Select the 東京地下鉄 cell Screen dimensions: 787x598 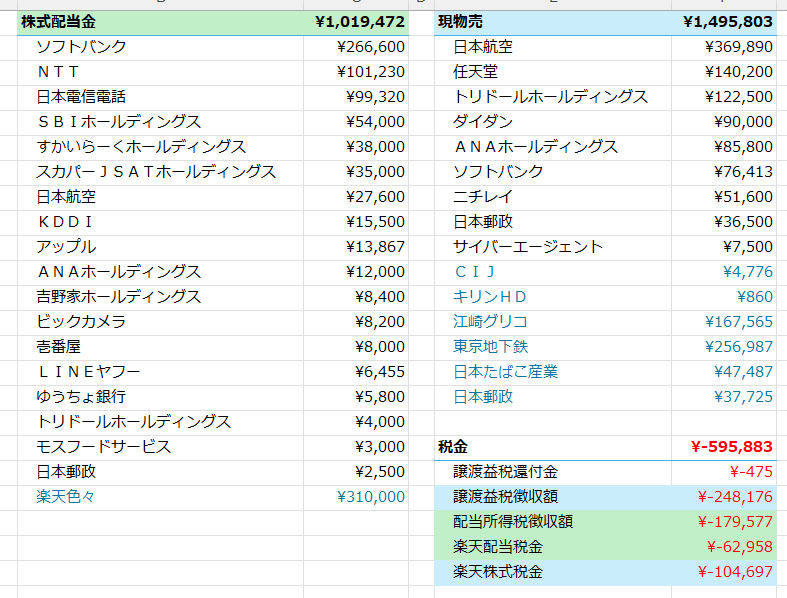490,347
